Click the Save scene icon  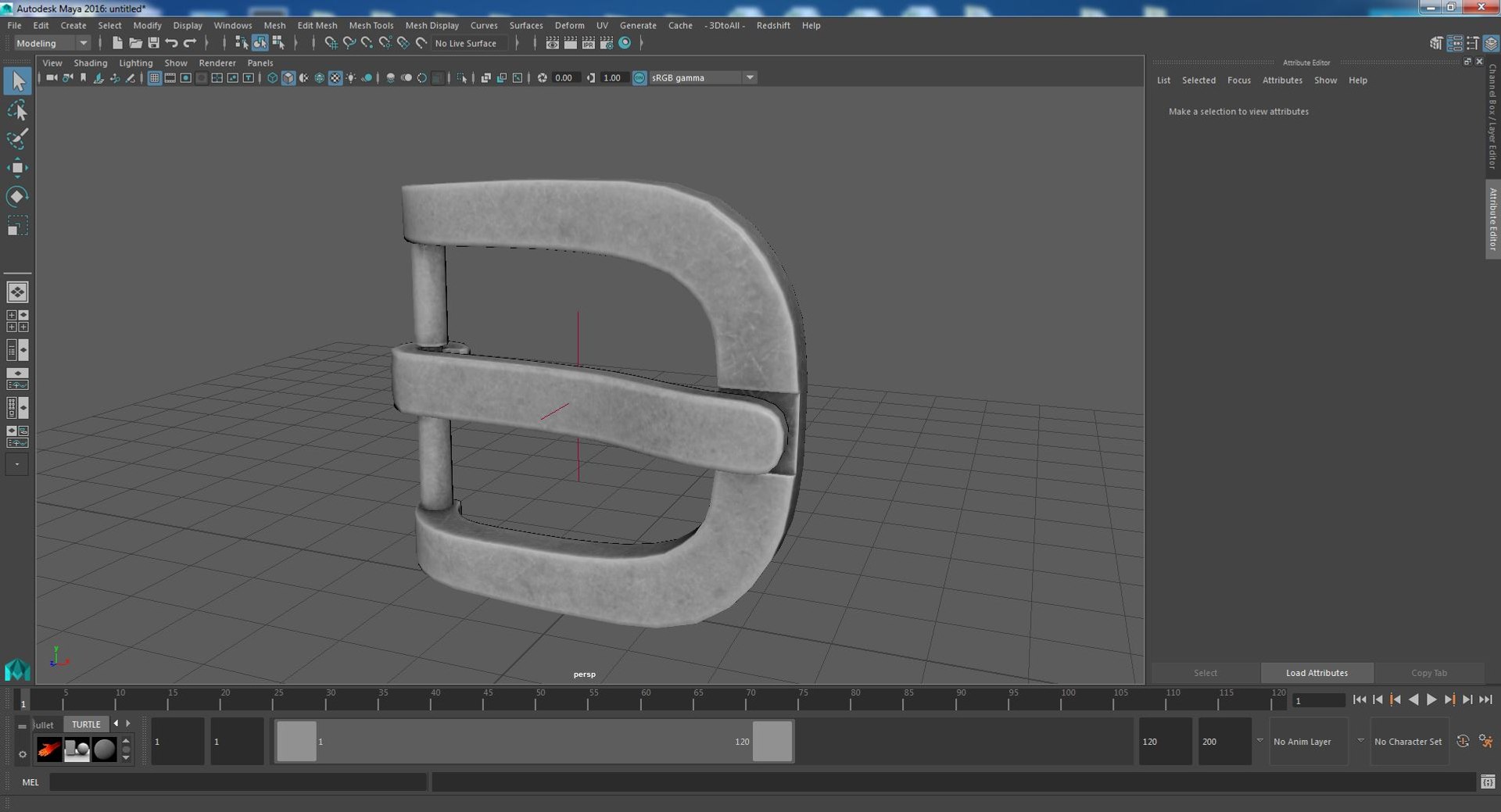[153, 43]
